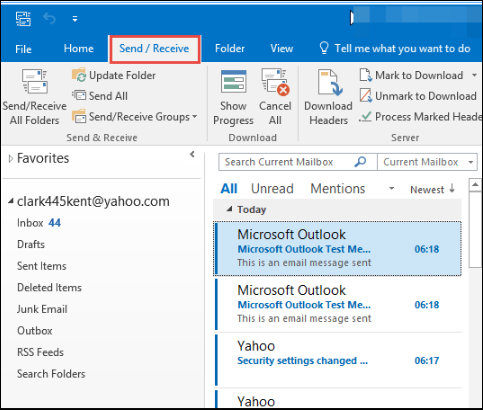Open RSS Feeds folder
The height and width of the screenshot is (410, 483).
(40, 352)
